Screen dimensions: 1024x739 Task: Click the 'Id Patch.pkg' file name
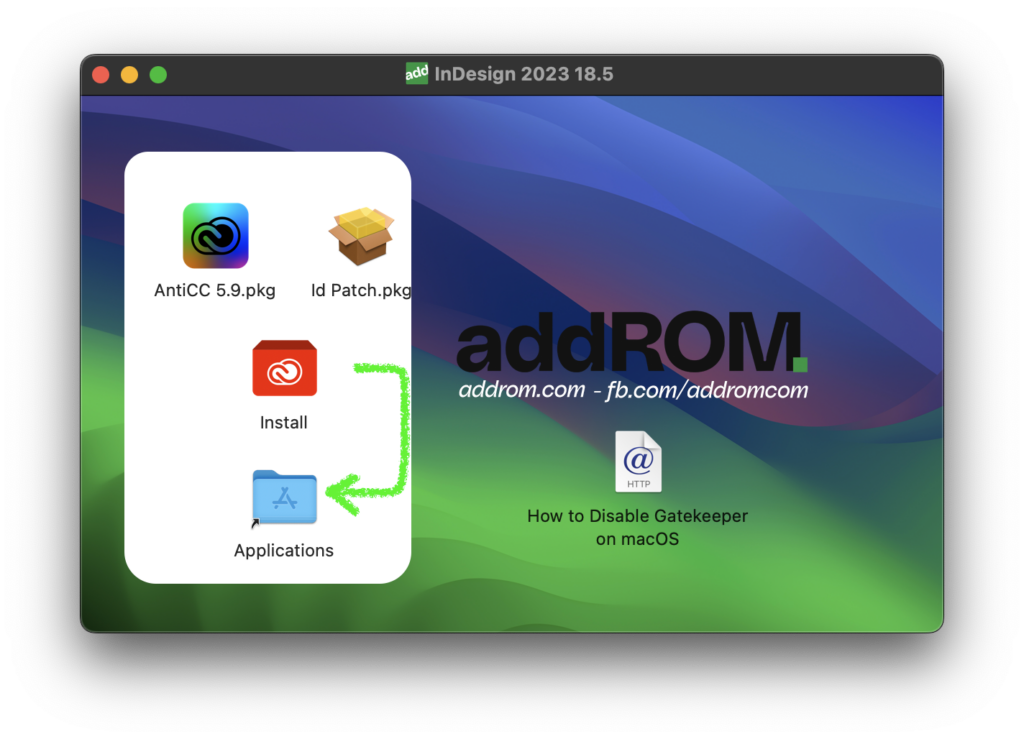pyautogui.click(x=361, y=291)
